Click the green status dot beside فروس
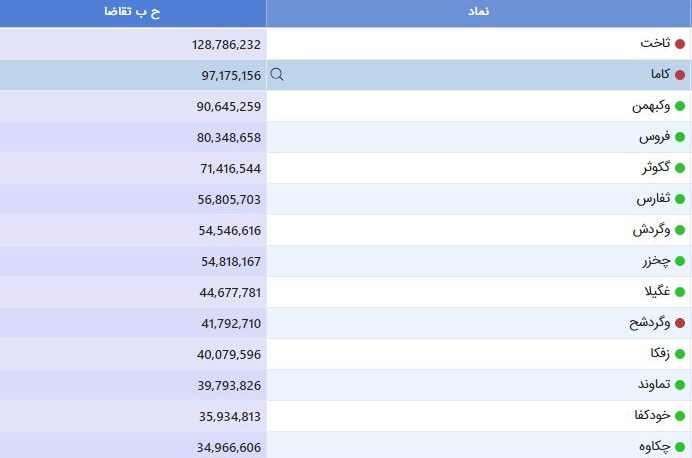The height and width of the screenshot is (458, 692). point(680,137)
